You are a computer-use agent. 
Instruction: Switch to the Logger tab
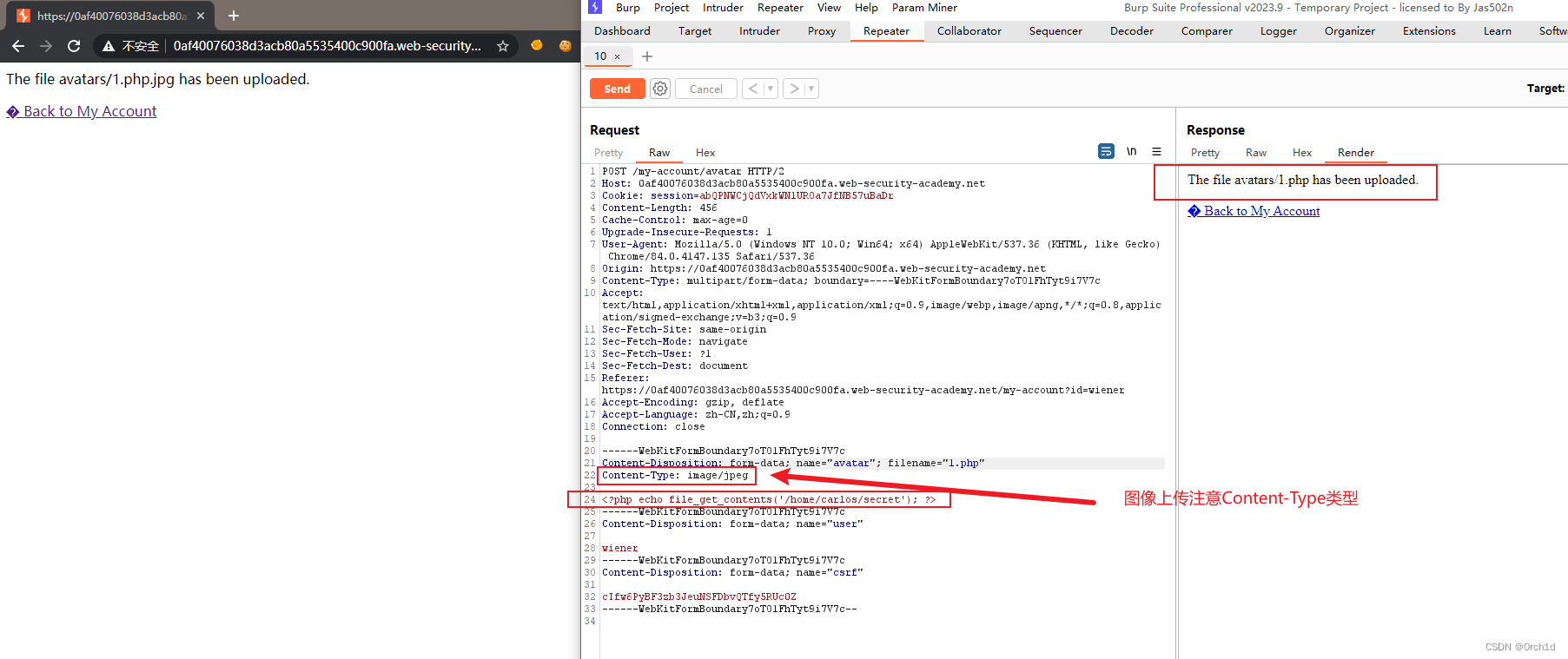(x=1279, y=30)
